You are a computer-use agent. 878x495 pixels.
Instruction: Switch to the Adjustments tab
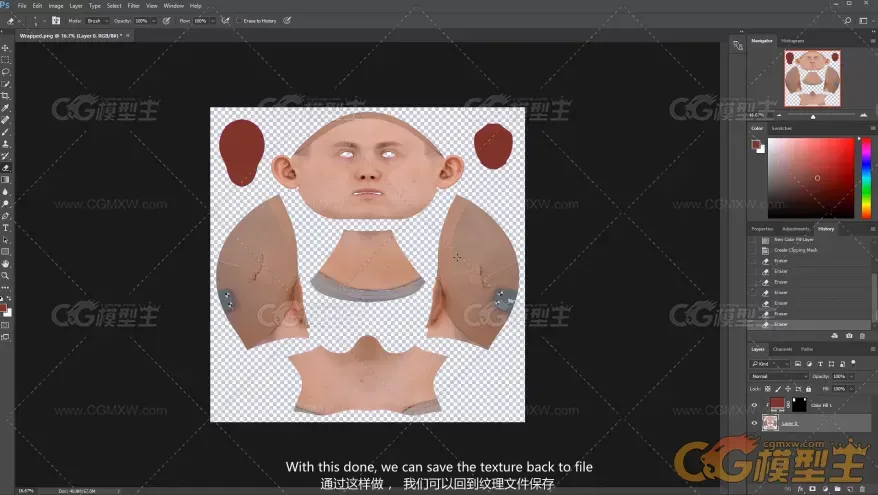coord(795,229)
